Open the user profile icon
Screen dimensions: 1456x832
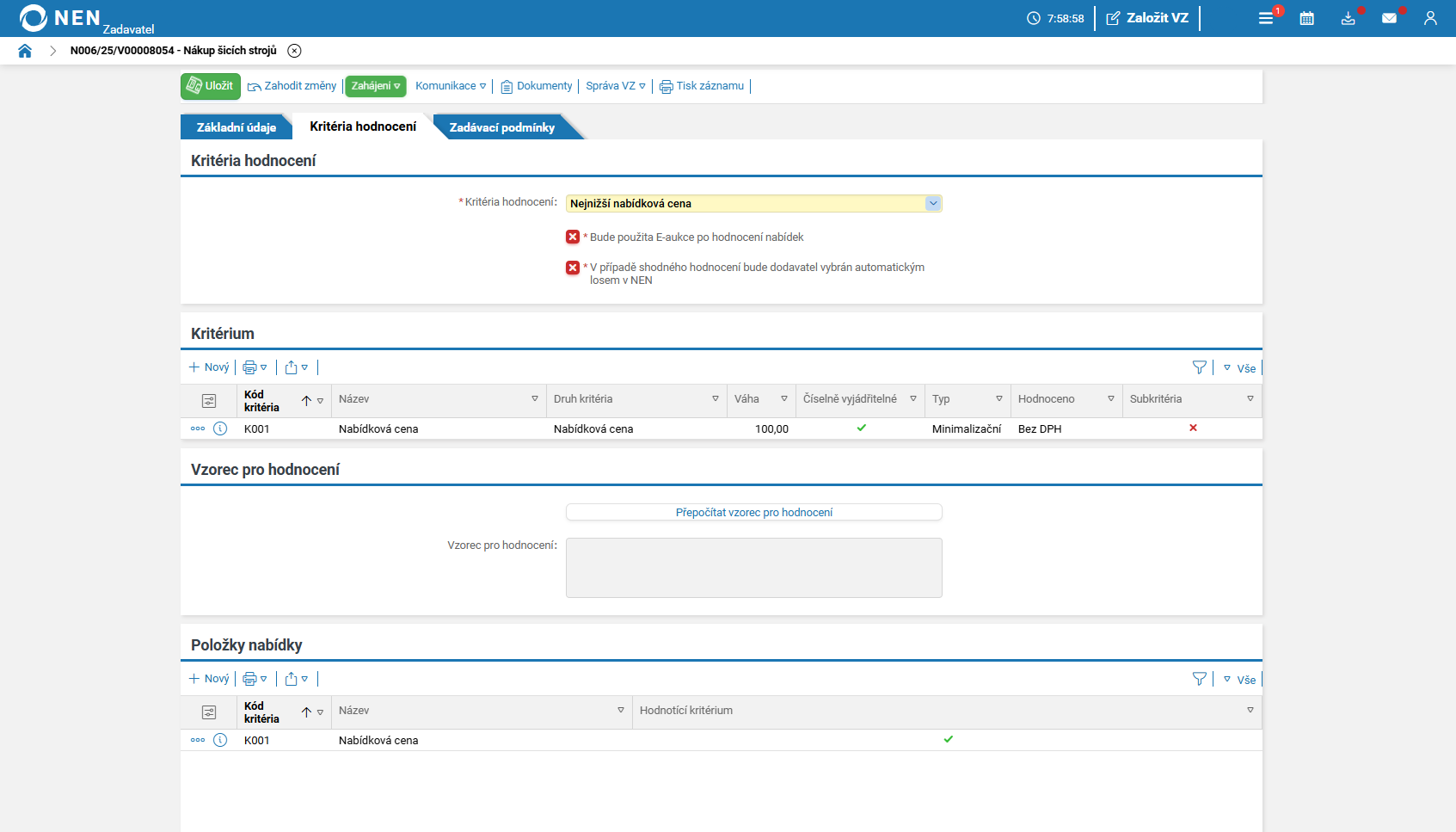(x=1430, y=18)
